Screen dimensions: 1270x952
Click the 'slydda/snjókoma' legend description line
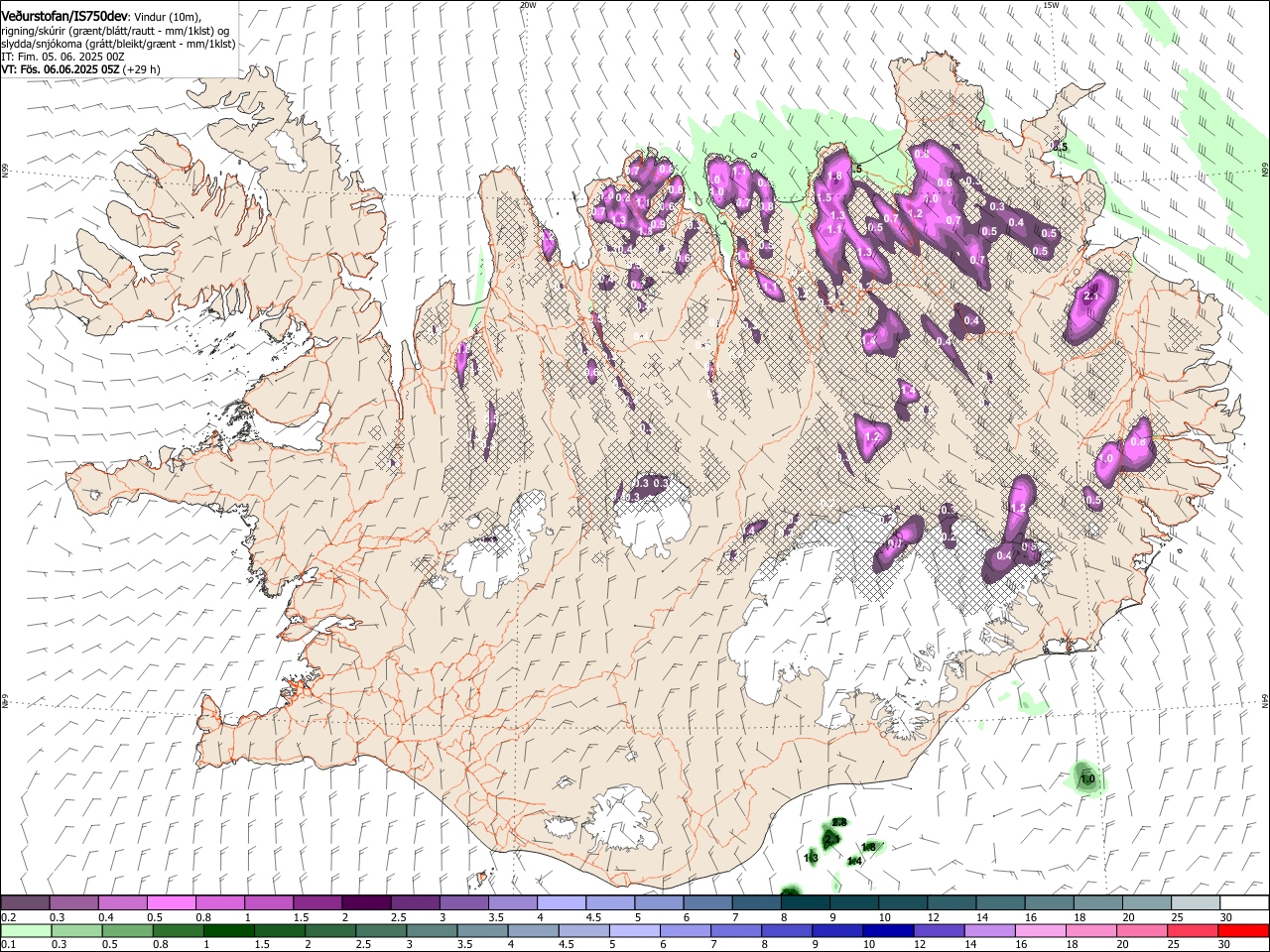coord(118,44)
